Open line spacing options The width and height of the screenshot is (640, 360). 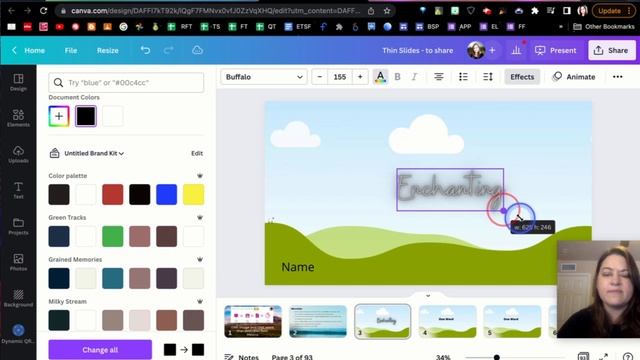(488, 77)
